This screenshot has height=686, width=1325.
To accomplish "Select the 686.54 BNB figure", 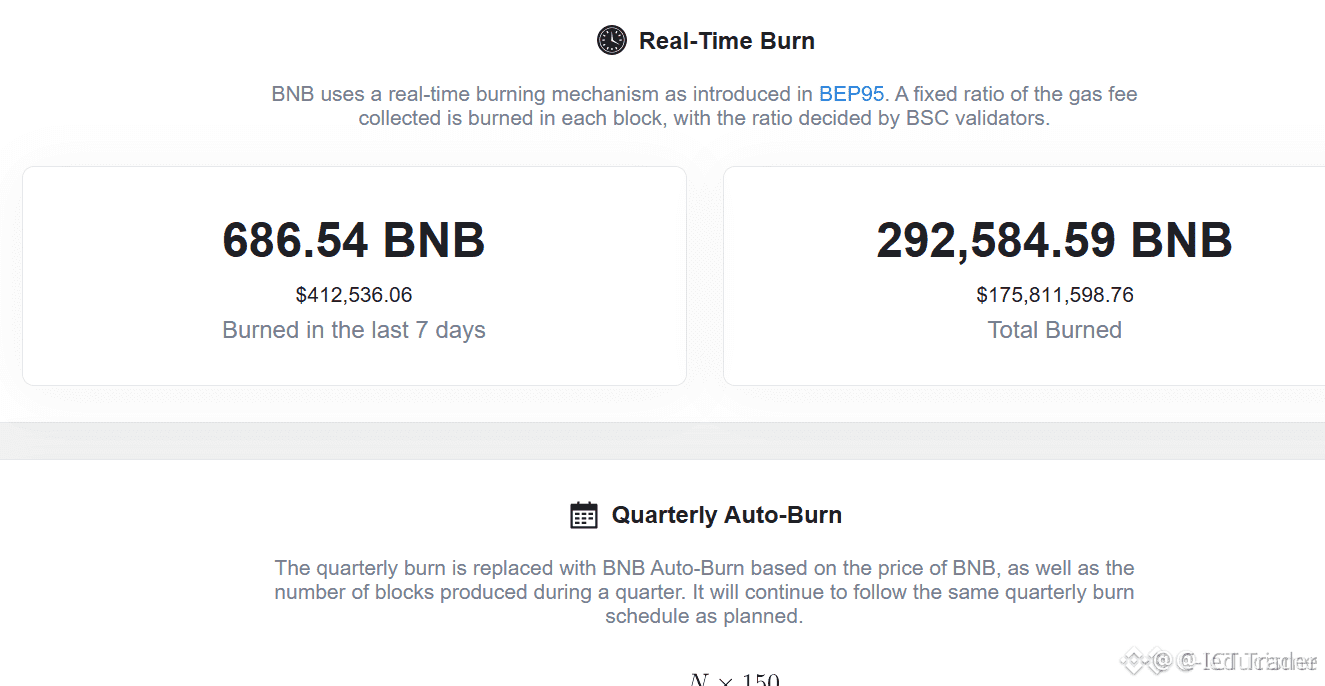I will point(354,240).
